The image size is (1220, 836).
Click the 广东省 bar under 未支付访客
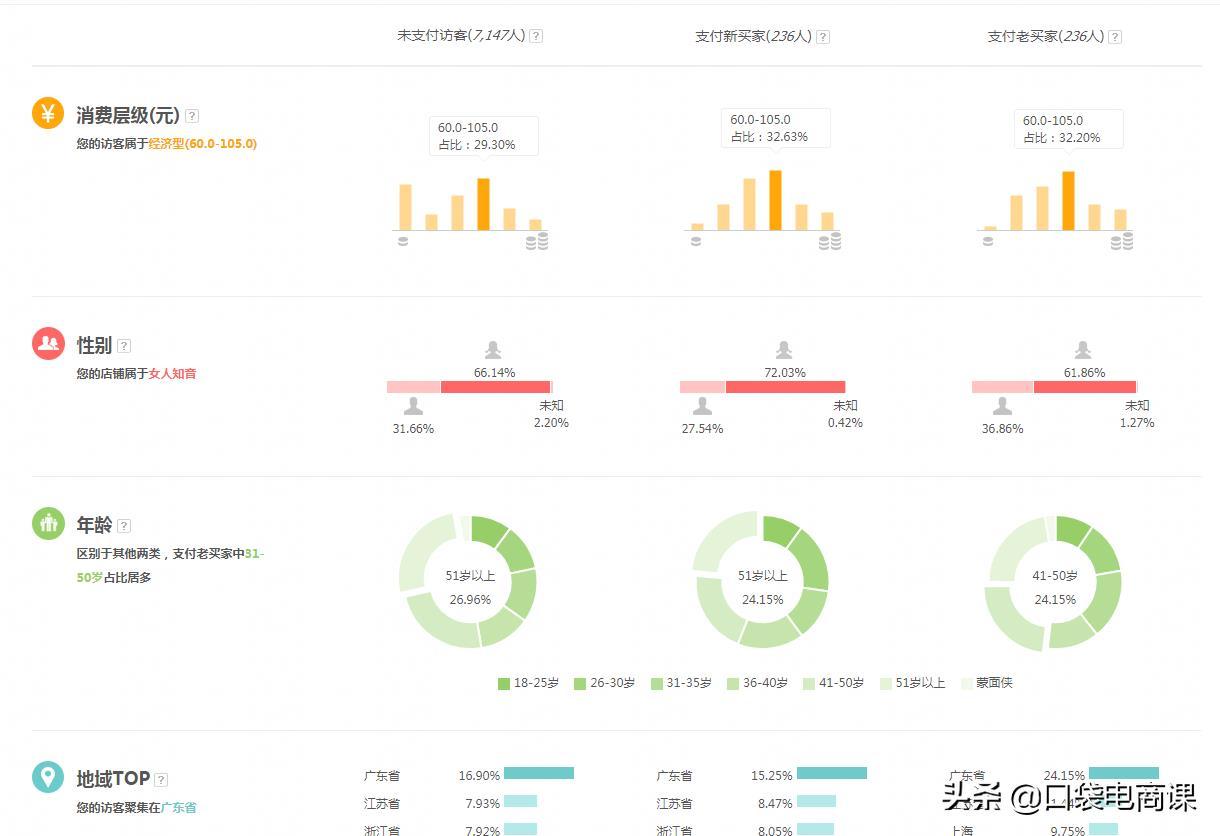coord(539,773)
